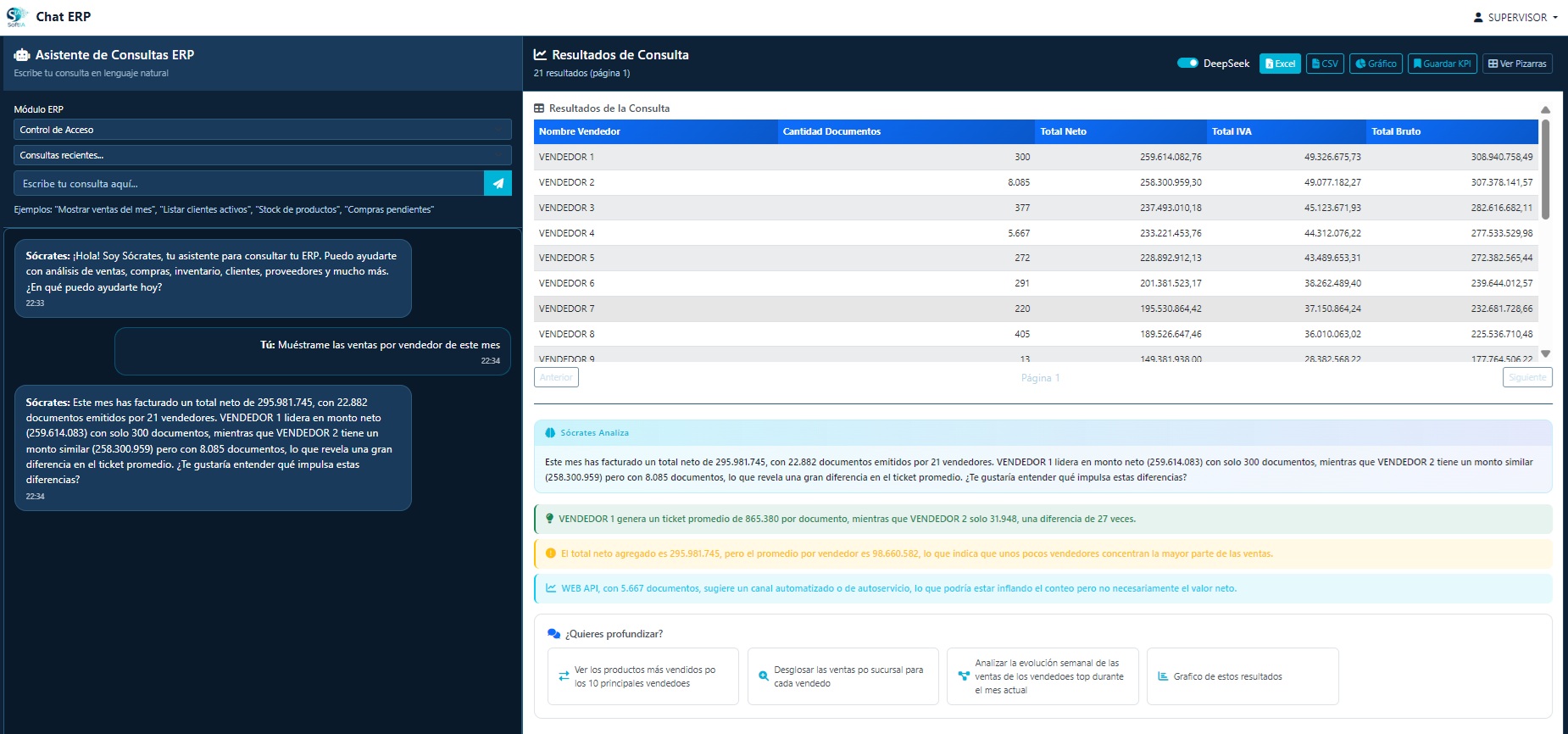This screenshot has width=1568, height=734.
Task: Sort by Total IVA column header
Action: click(1287, 131)
